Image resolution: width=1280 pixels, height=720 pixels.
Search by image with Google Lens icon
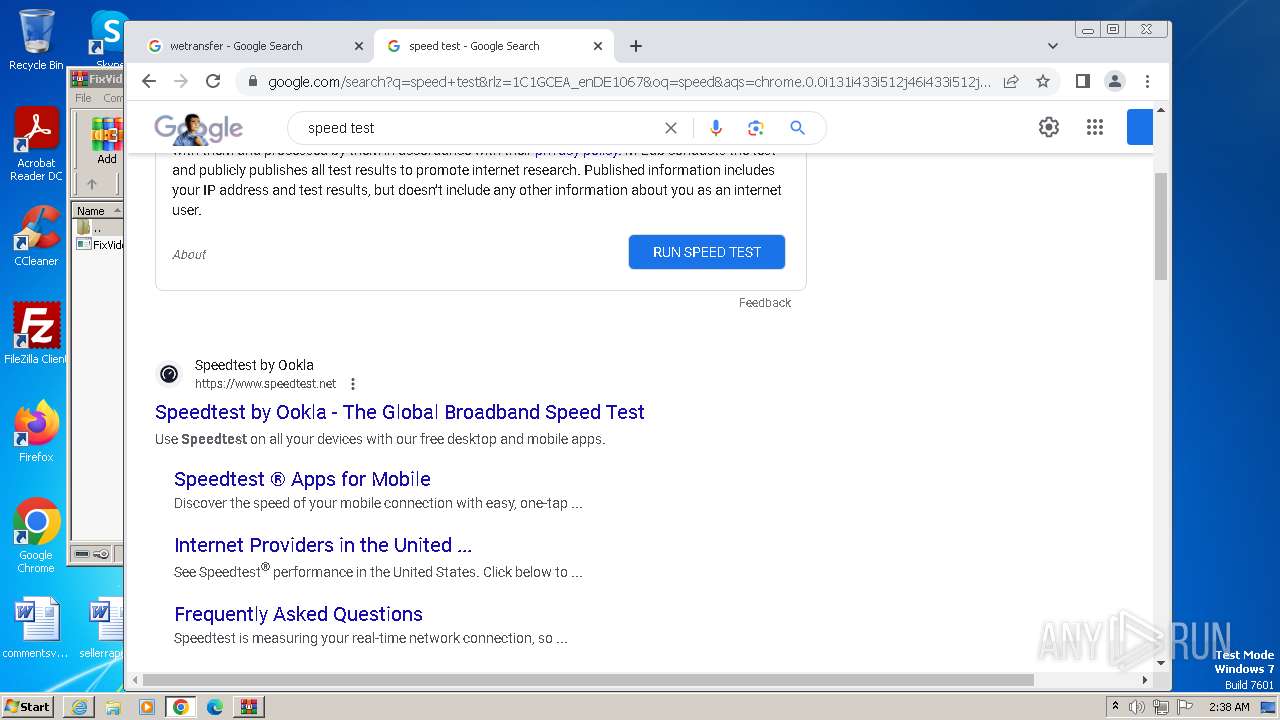coord(755,128)
